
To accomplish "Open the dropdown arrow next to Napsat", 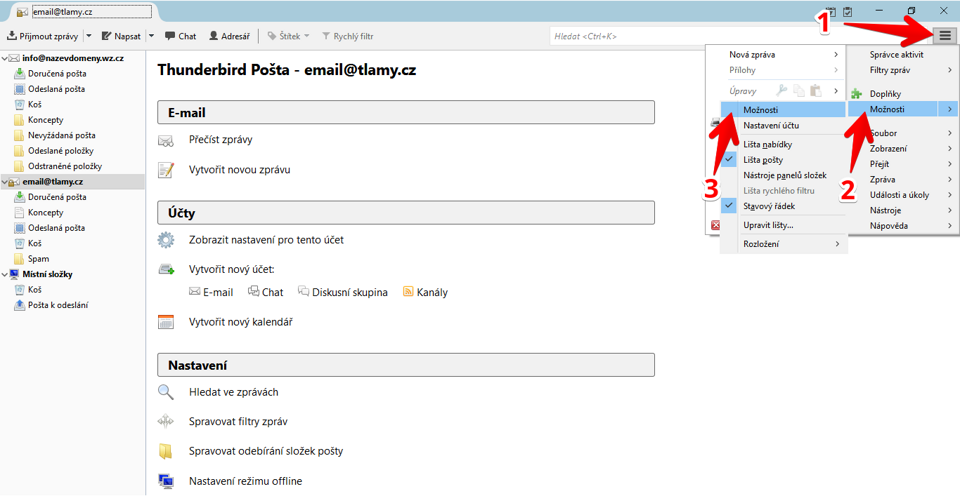I will [x=152, y=36].
